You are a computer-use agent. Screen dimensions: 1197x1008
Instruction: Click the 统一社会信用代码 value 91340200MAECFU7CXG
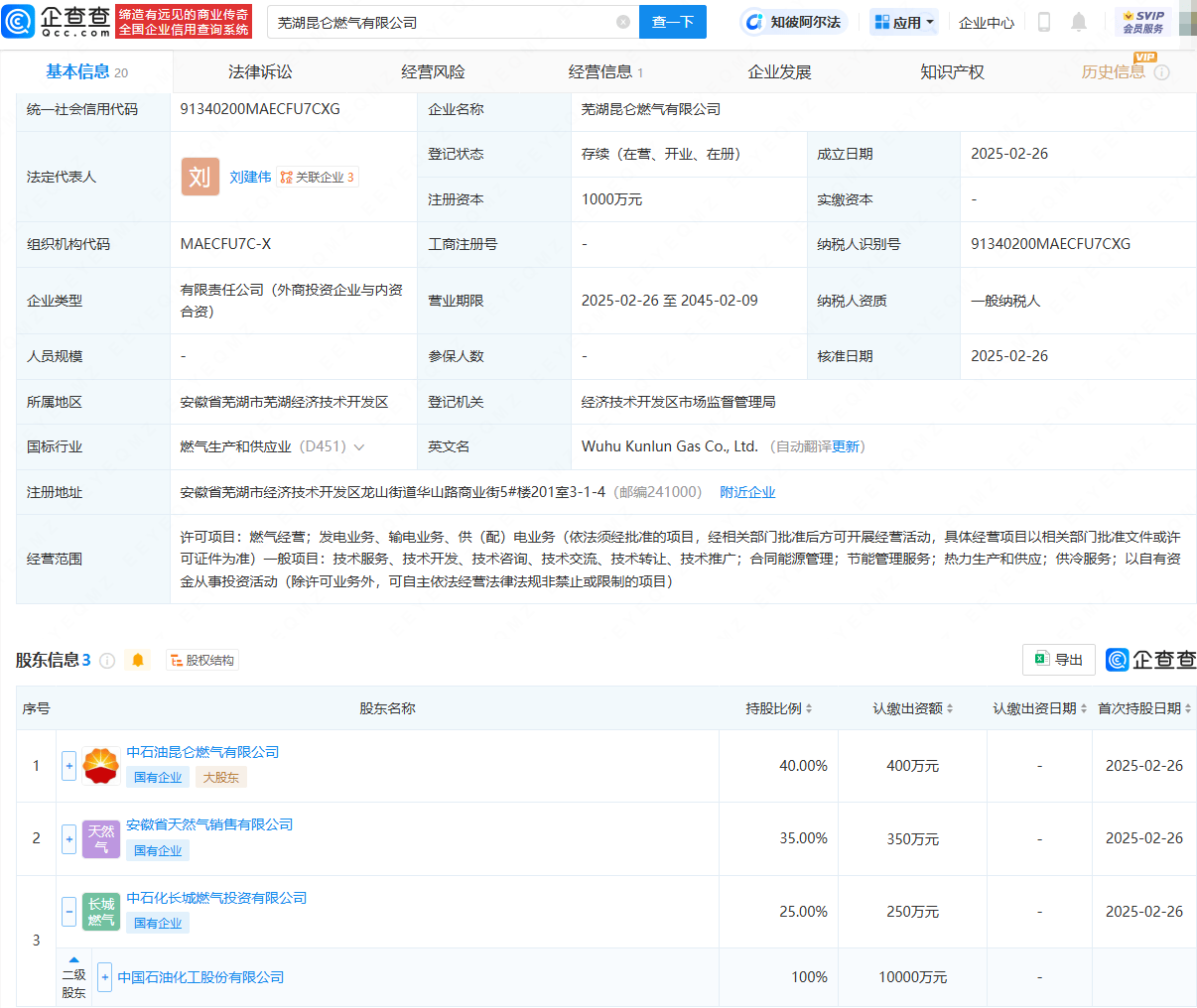(x=260, y=109)
